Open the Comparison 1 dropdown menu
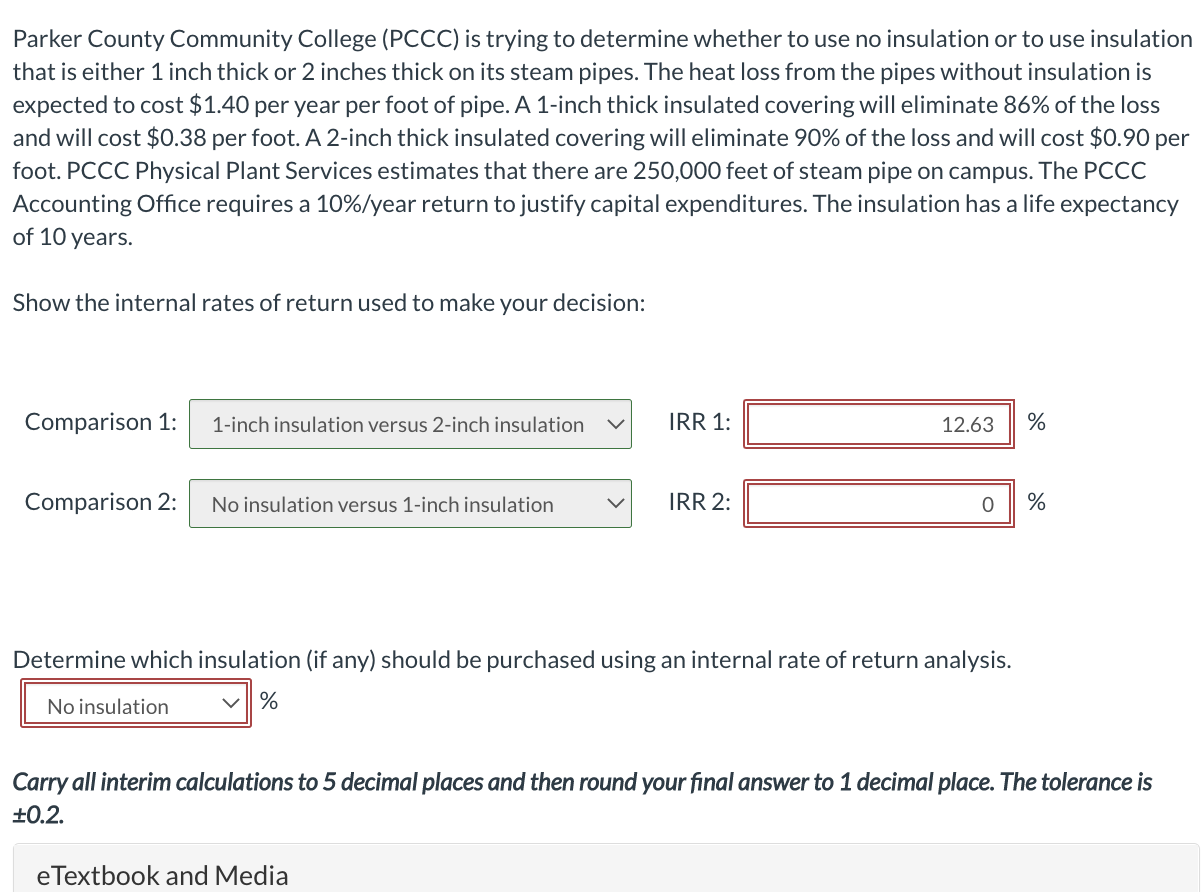This screenshot has width=1204, height=892. click(410, 424)
